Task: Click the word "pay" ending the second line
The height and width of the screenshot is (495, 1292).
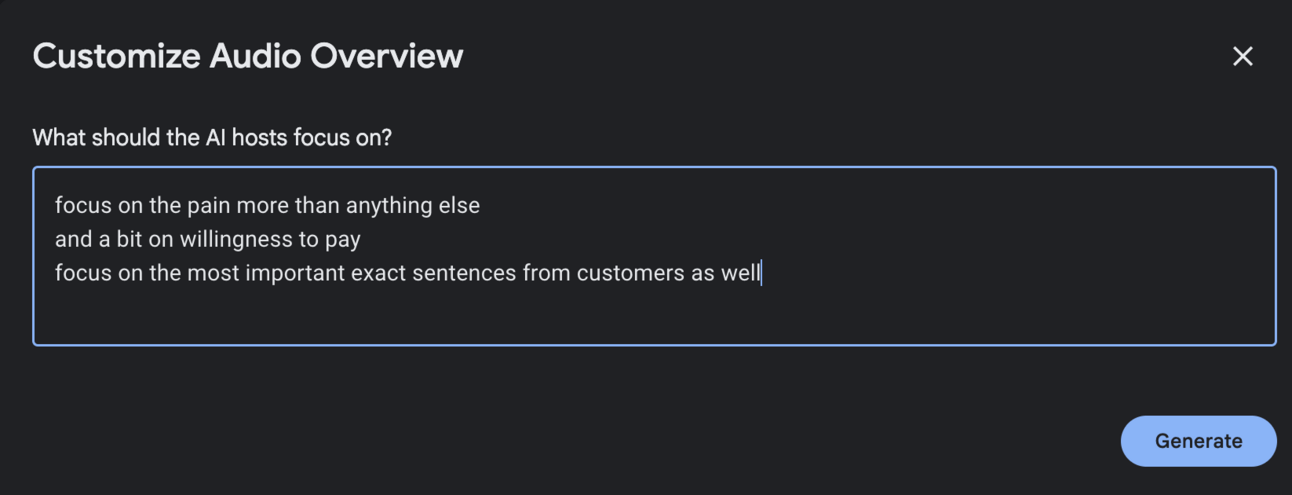Action: pos(342,240)
